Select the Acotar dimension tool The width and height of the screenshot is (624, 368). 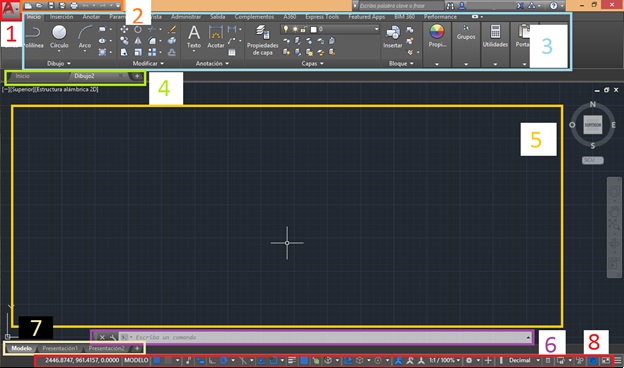coord(216,37)
